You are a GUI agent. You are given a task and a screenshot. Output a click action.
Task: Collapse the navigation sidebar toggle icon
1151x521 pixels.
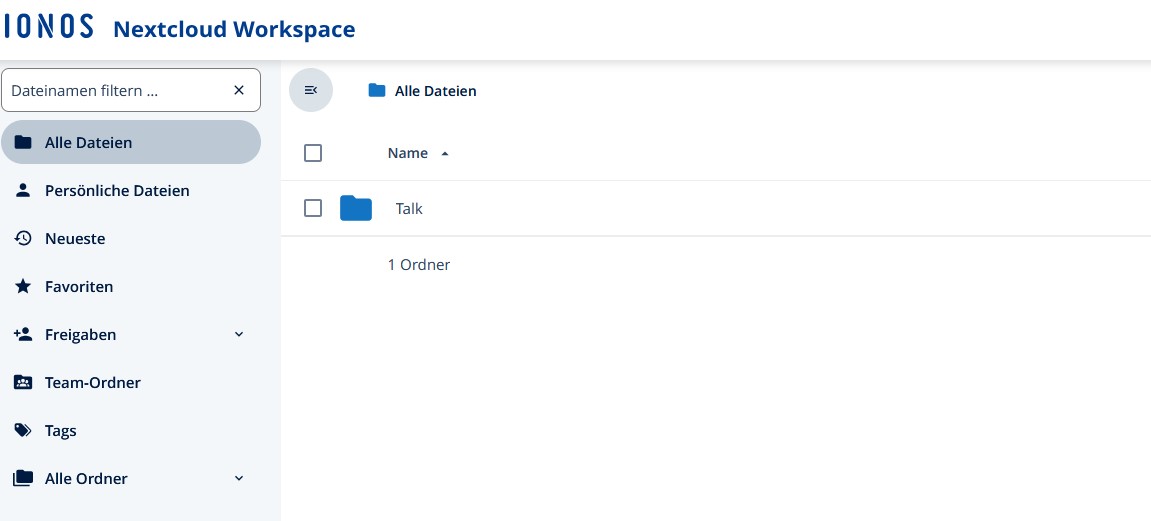pos(311,90)
